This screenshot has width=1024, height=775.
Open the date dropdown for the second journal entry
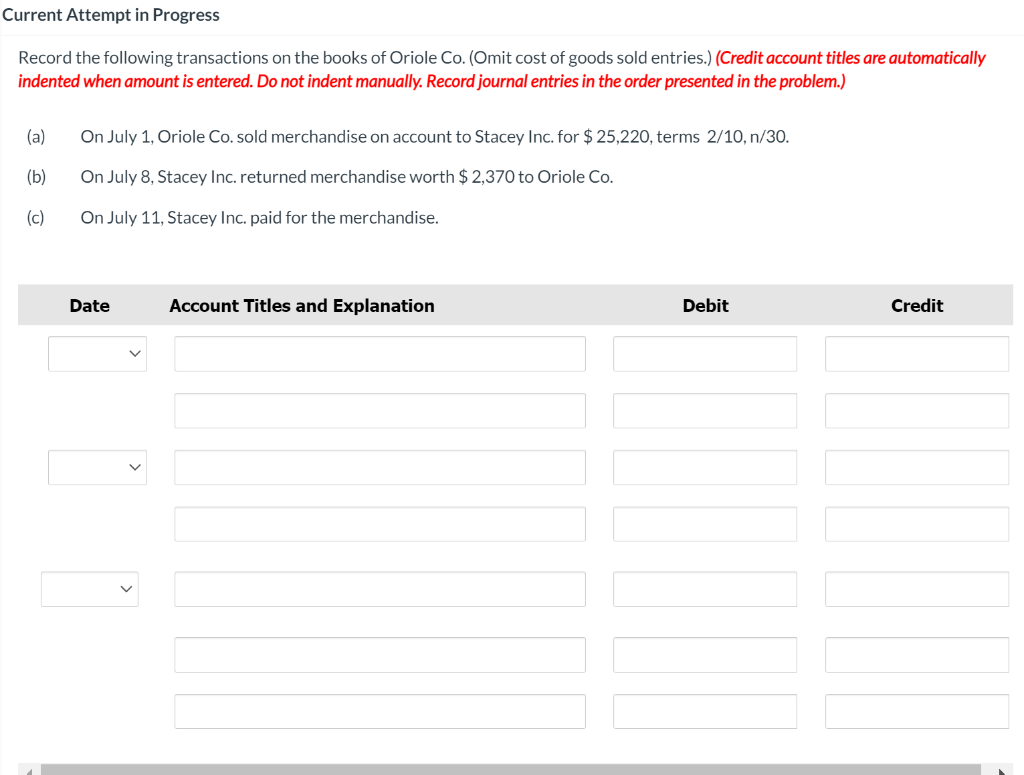97,467
